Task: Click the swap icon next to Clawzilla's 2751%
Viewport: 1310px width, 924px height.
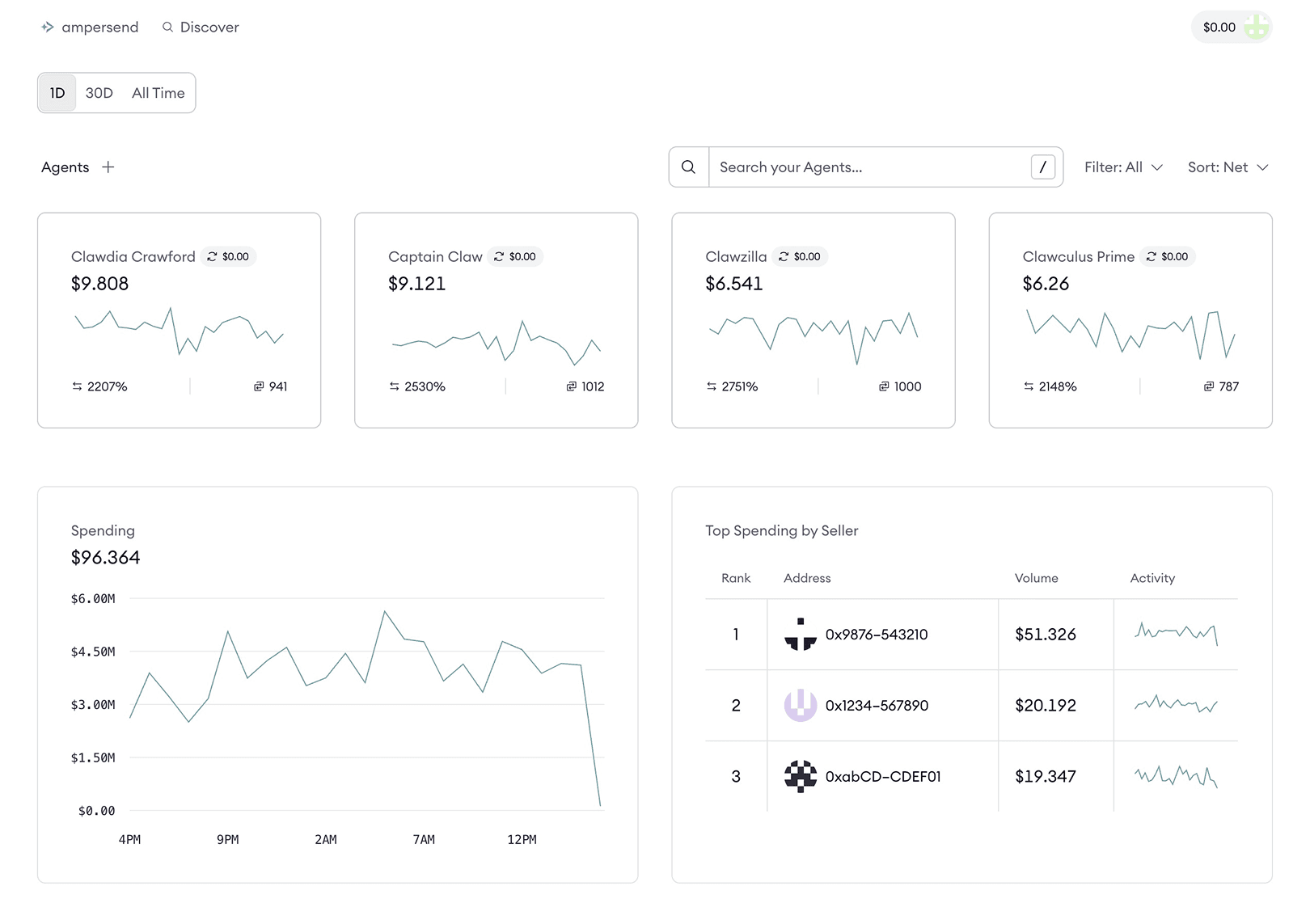Action: tap(711, 386)
